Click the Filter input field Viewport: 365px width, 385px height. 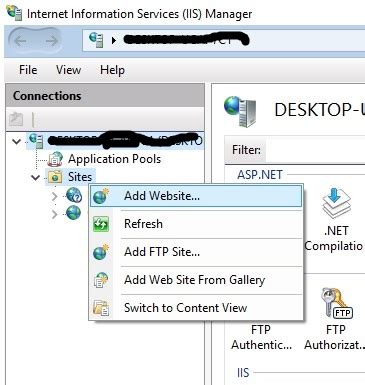[315, 150]
